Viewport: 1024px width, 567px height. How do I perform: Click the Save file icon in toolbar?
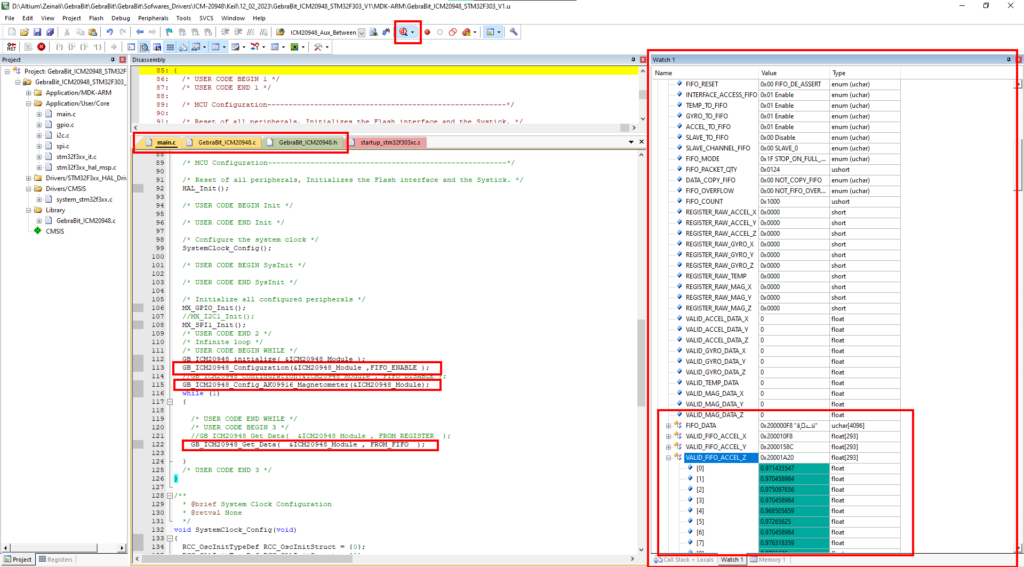point(37,32)
